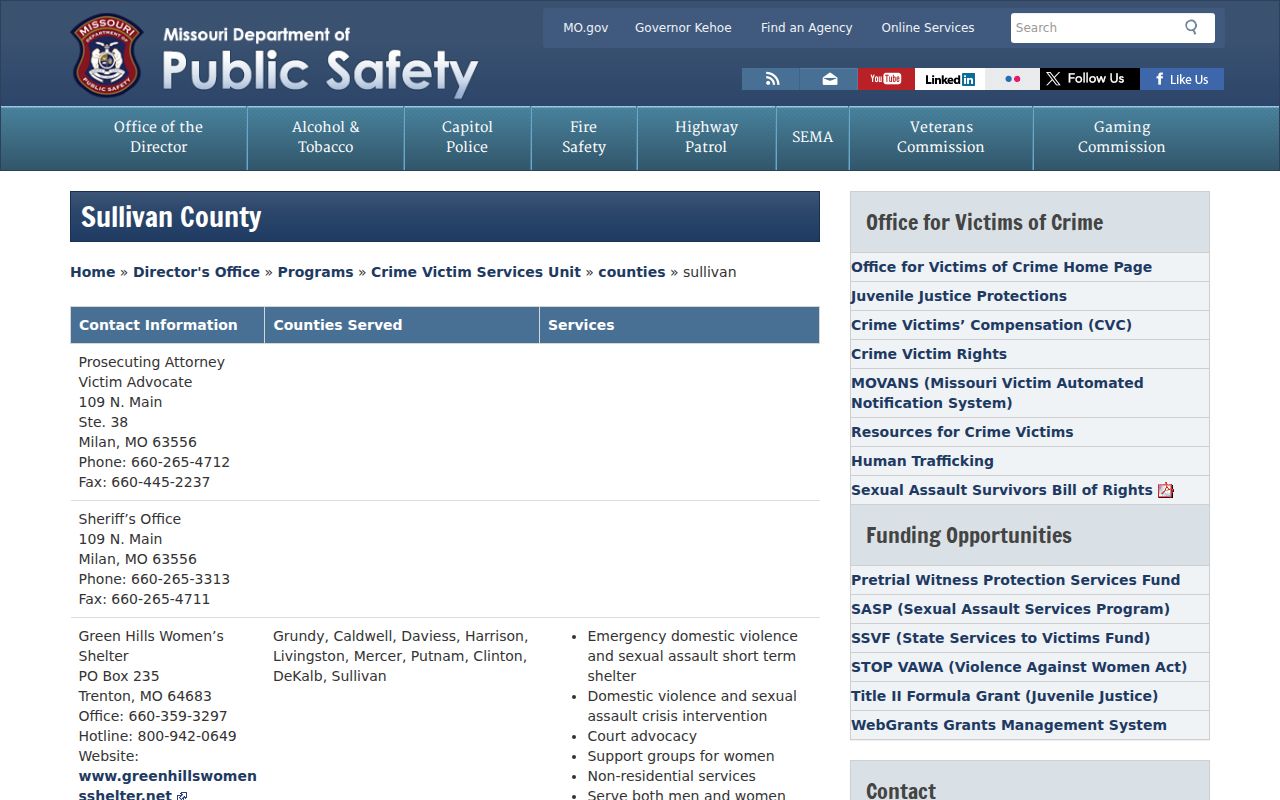Click the Missouri Public Safety seal logo
This screenshot has height=800, width=1280.
pos(107,55)
